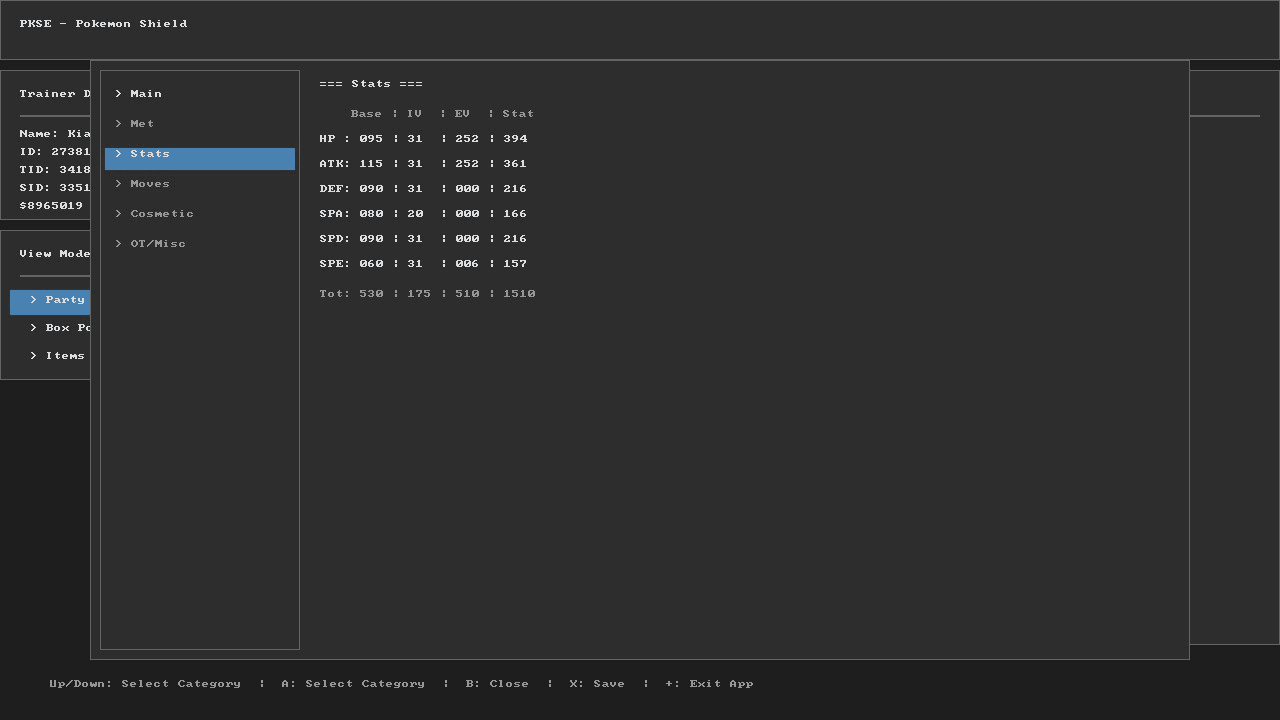Screen dimensions: 1280x720
Task: Select the SPE EV value 006
Action: point(467,264)
